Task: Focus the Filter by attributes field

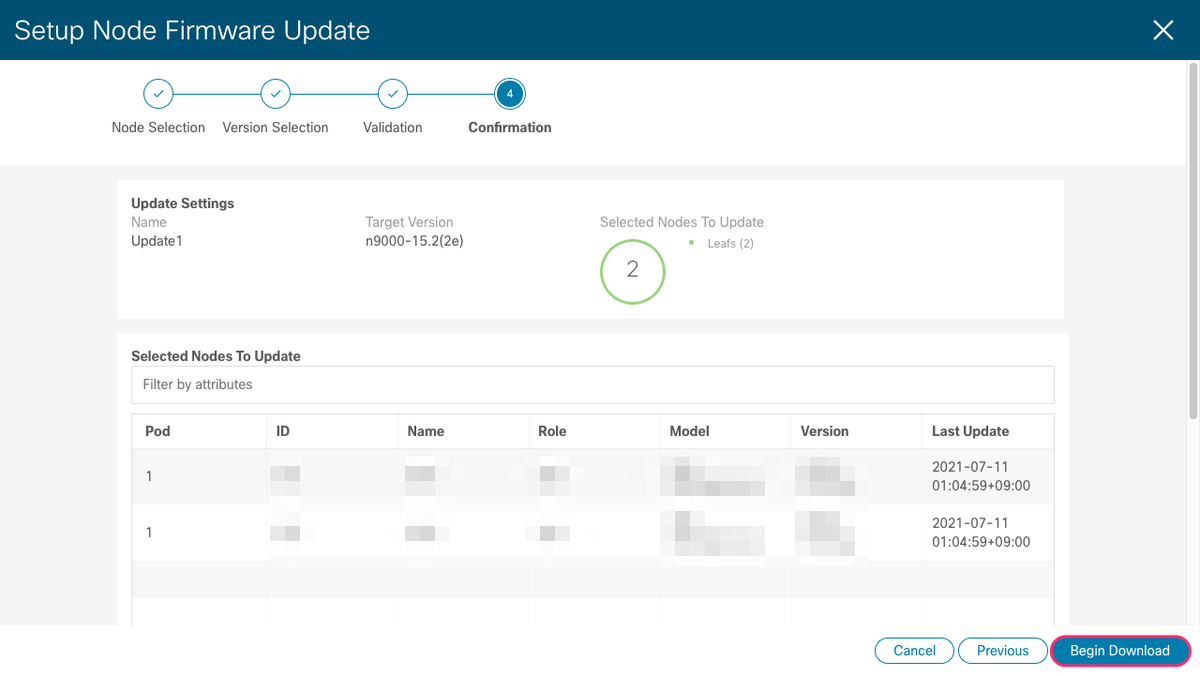Action: [593, 384]
